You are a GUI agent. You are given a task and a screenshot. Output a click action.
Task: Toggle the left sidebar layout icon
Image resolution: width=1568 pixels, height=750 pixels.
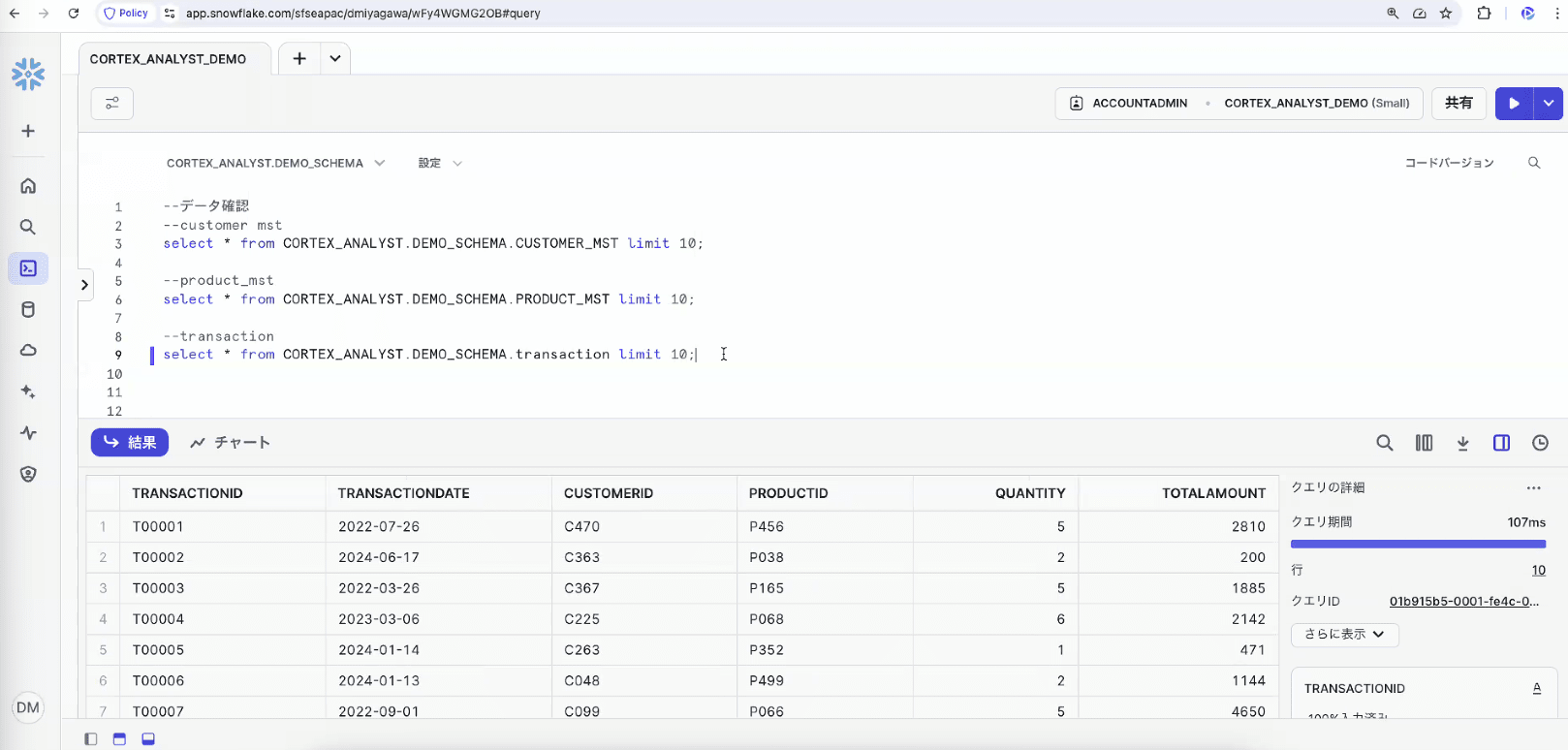pos(91,739)
